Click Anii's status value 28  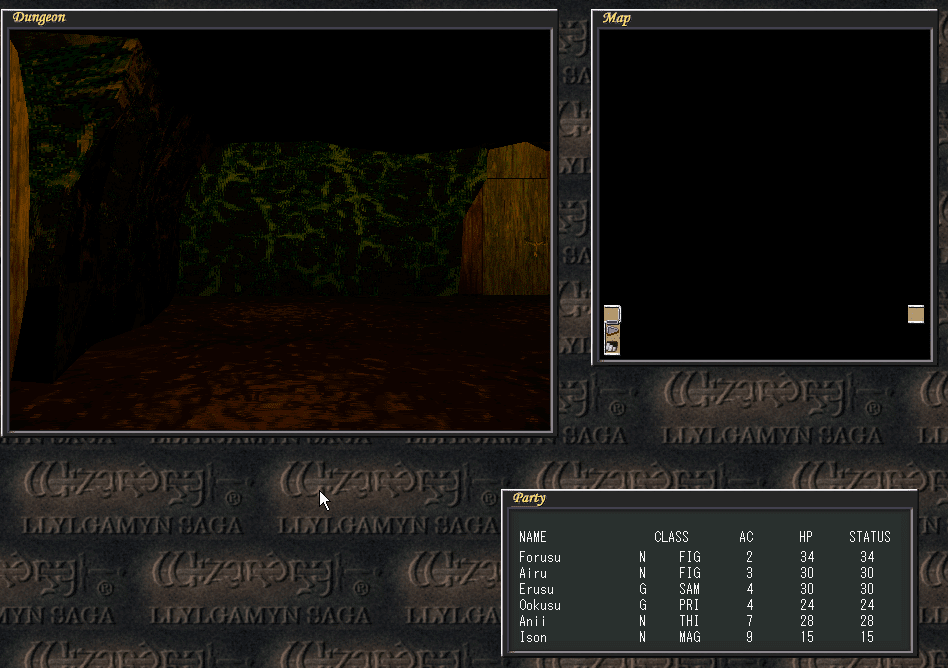click(x=867, y=621)
